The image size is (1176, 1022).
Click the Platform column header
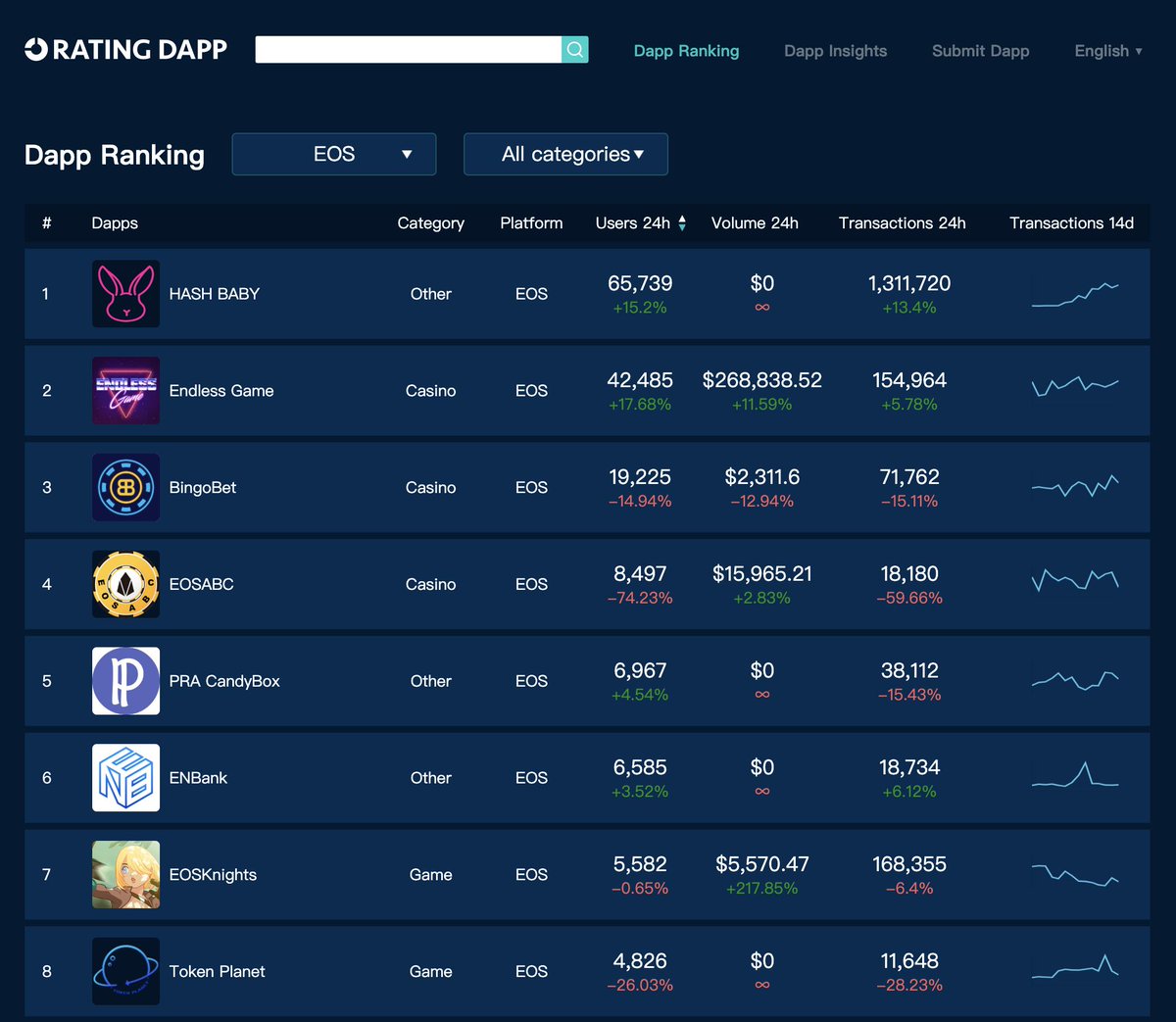click(x=531, y=223)
